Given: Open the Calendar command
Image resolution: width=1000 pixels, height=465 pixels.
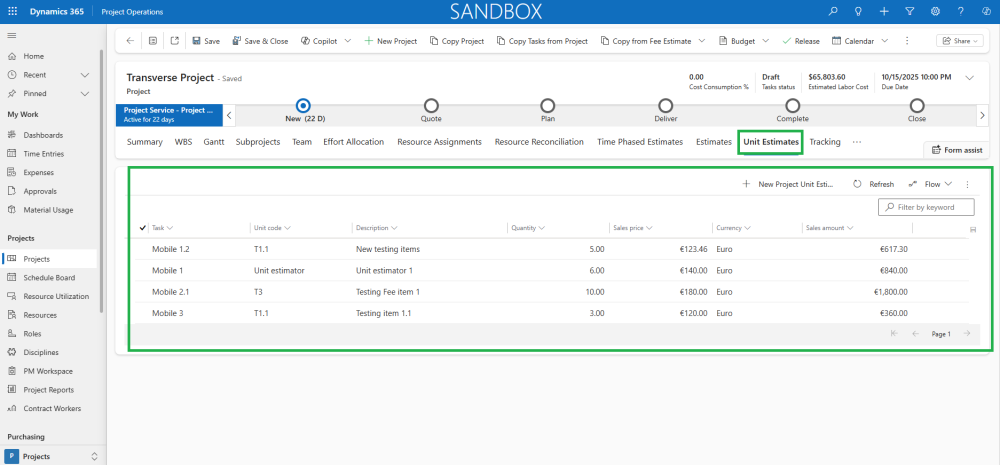Looking at the screenshot, I should 853,41.
